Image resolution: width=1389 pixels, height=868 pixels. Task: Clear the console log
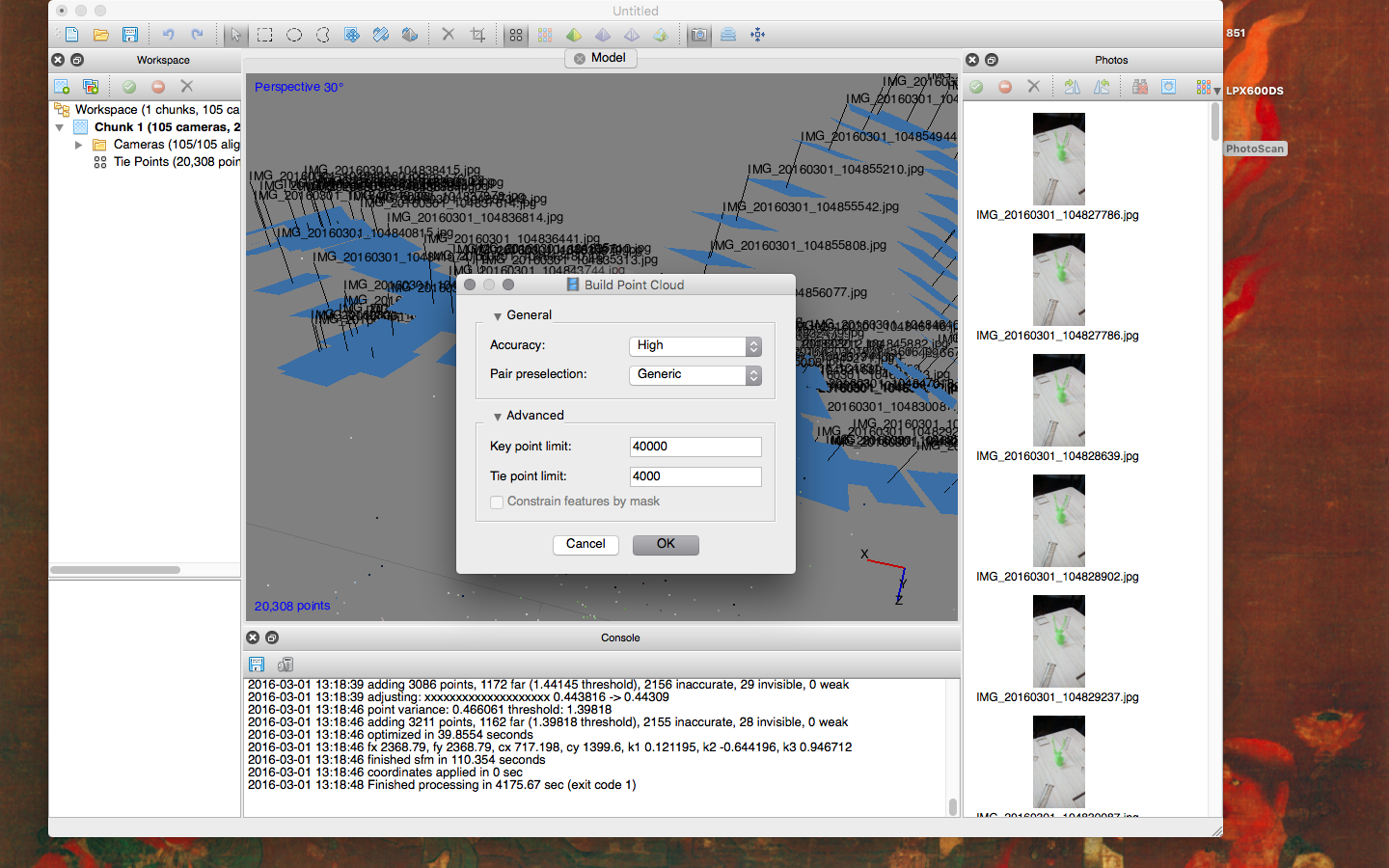[286, 665]
